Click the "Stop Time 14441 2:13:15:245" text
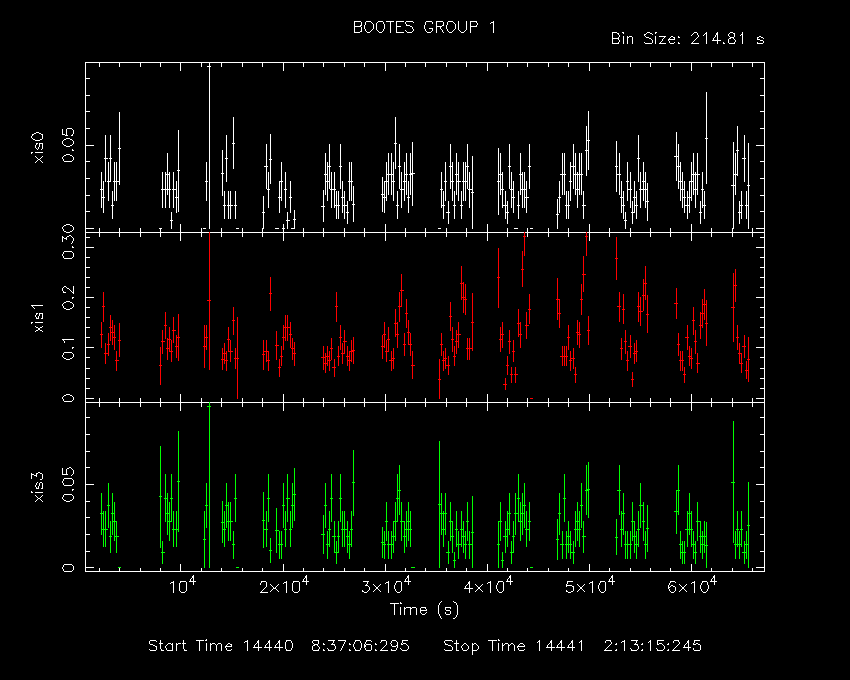 (x=572, y=646)
